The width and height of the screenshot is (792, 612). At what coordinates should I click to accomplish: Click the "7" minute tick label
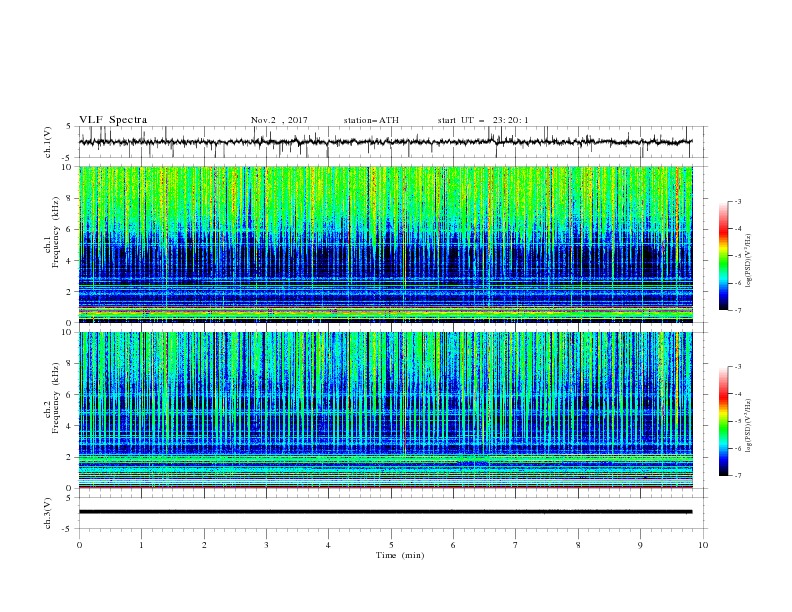(516, 545)
